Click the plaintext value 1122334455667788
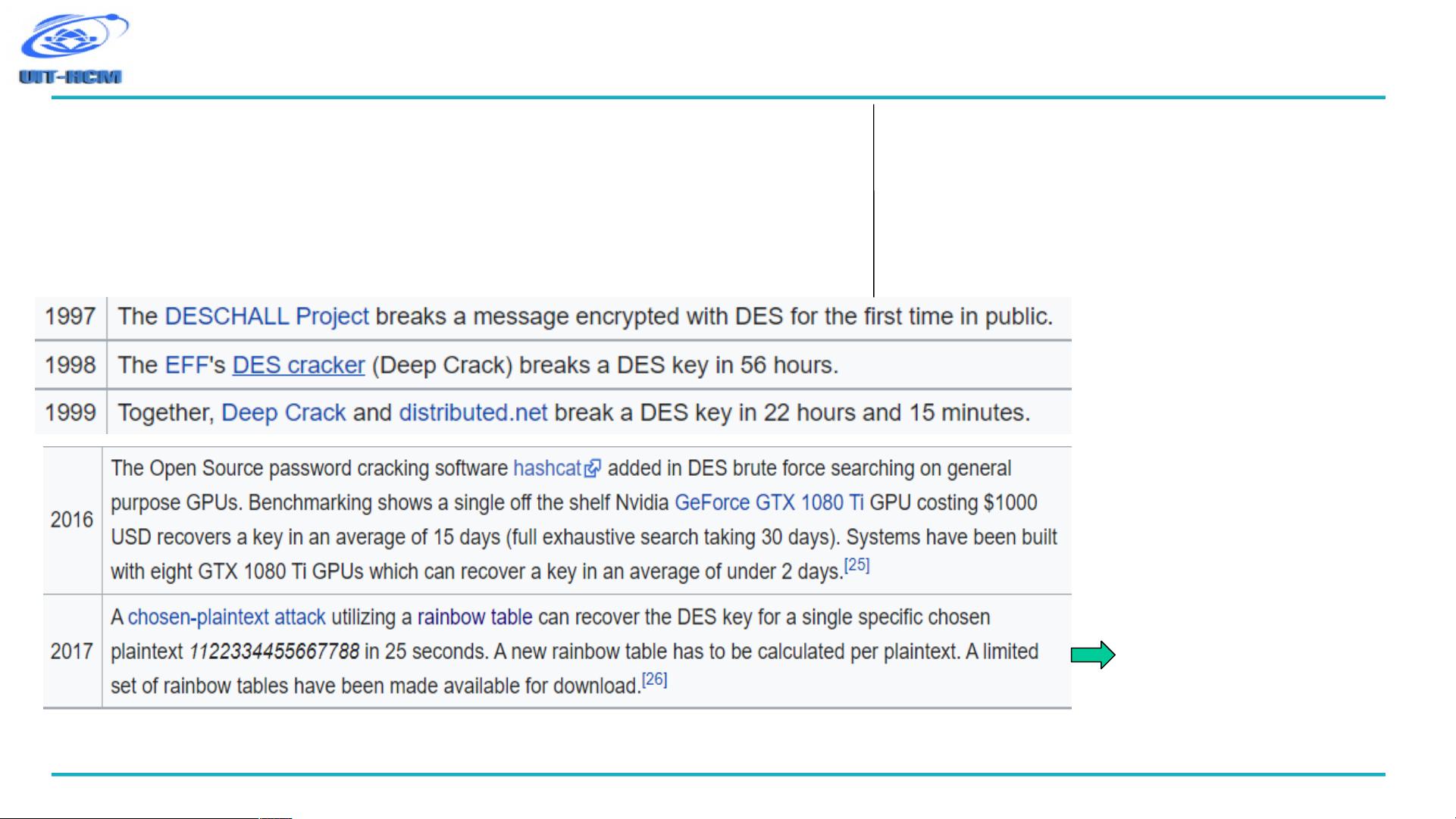 (x=274, y=652)
